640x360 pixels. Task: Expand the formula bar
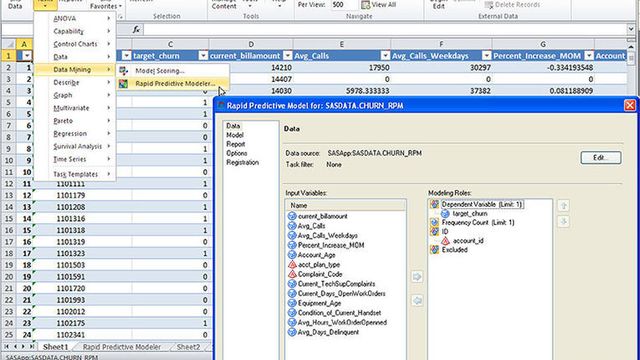click(631, 29)
